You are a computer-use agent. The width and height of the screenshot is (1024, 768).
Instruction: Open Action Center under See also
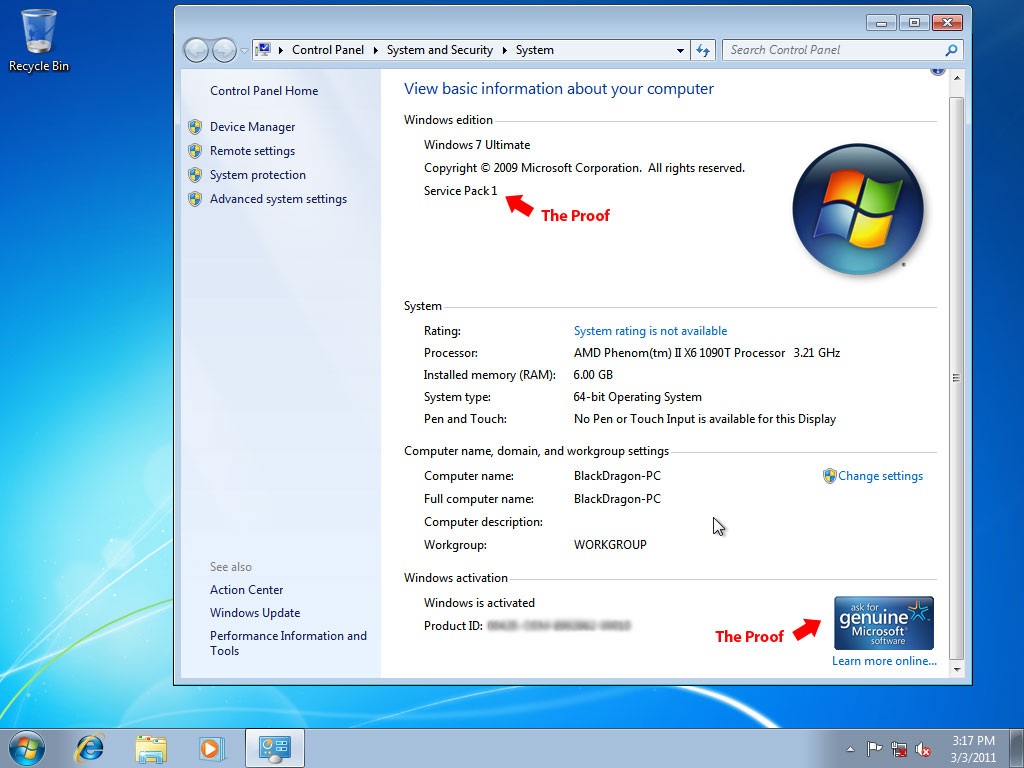[x=246, y=590]
